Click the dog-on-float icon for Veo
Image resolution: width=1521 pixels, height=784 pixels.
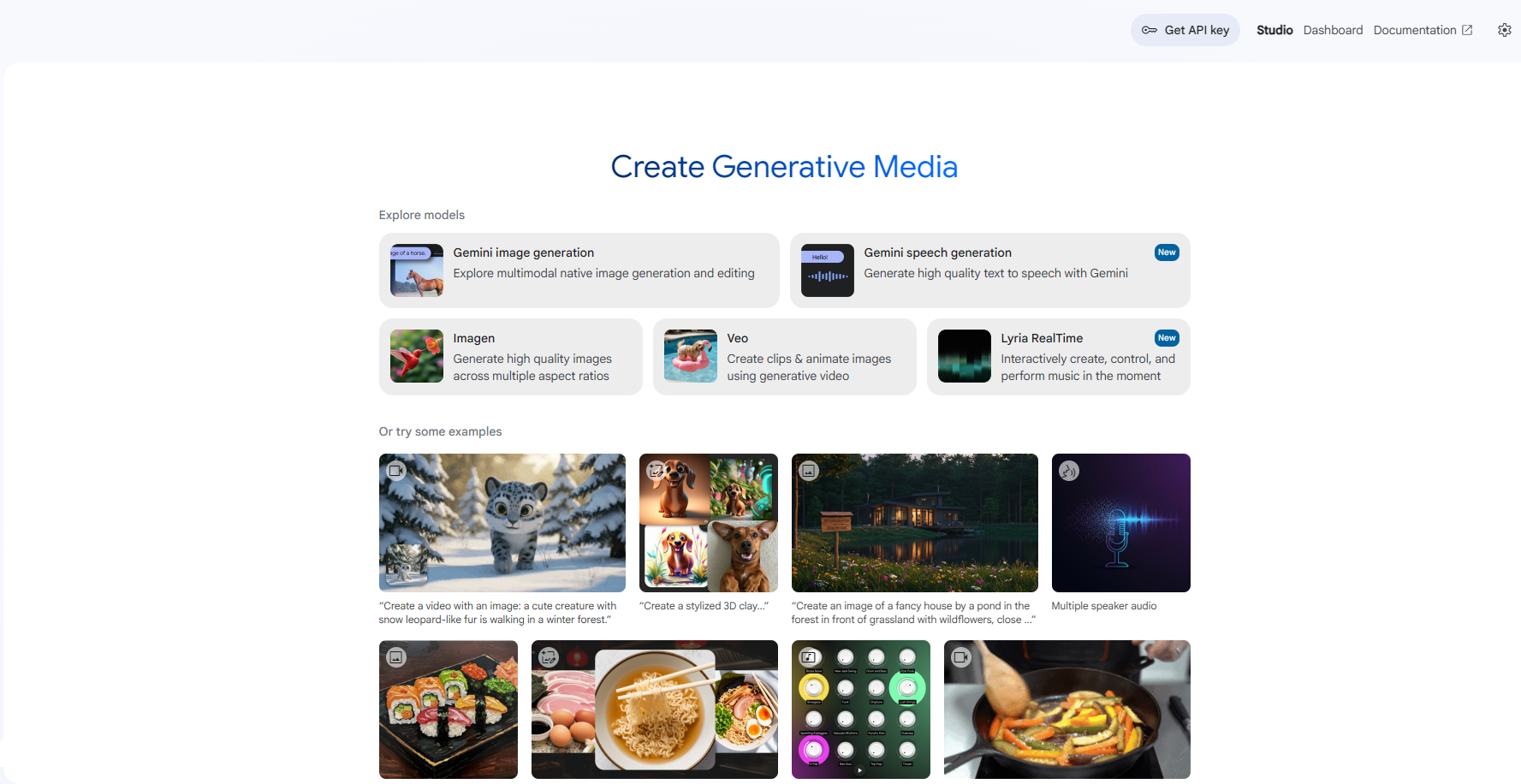(691, 356)
